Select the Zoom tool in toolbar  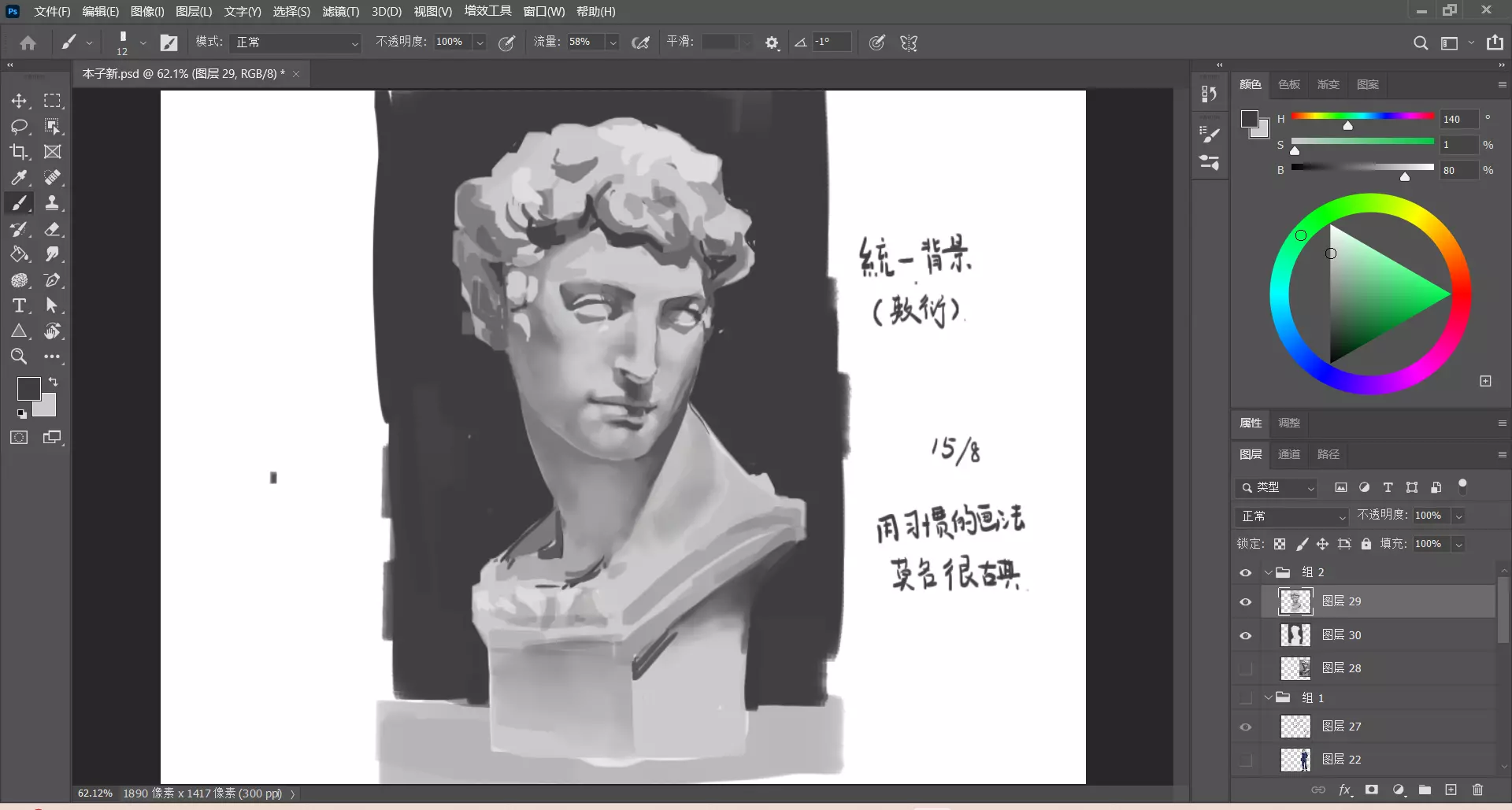click(x=19, y=357)
